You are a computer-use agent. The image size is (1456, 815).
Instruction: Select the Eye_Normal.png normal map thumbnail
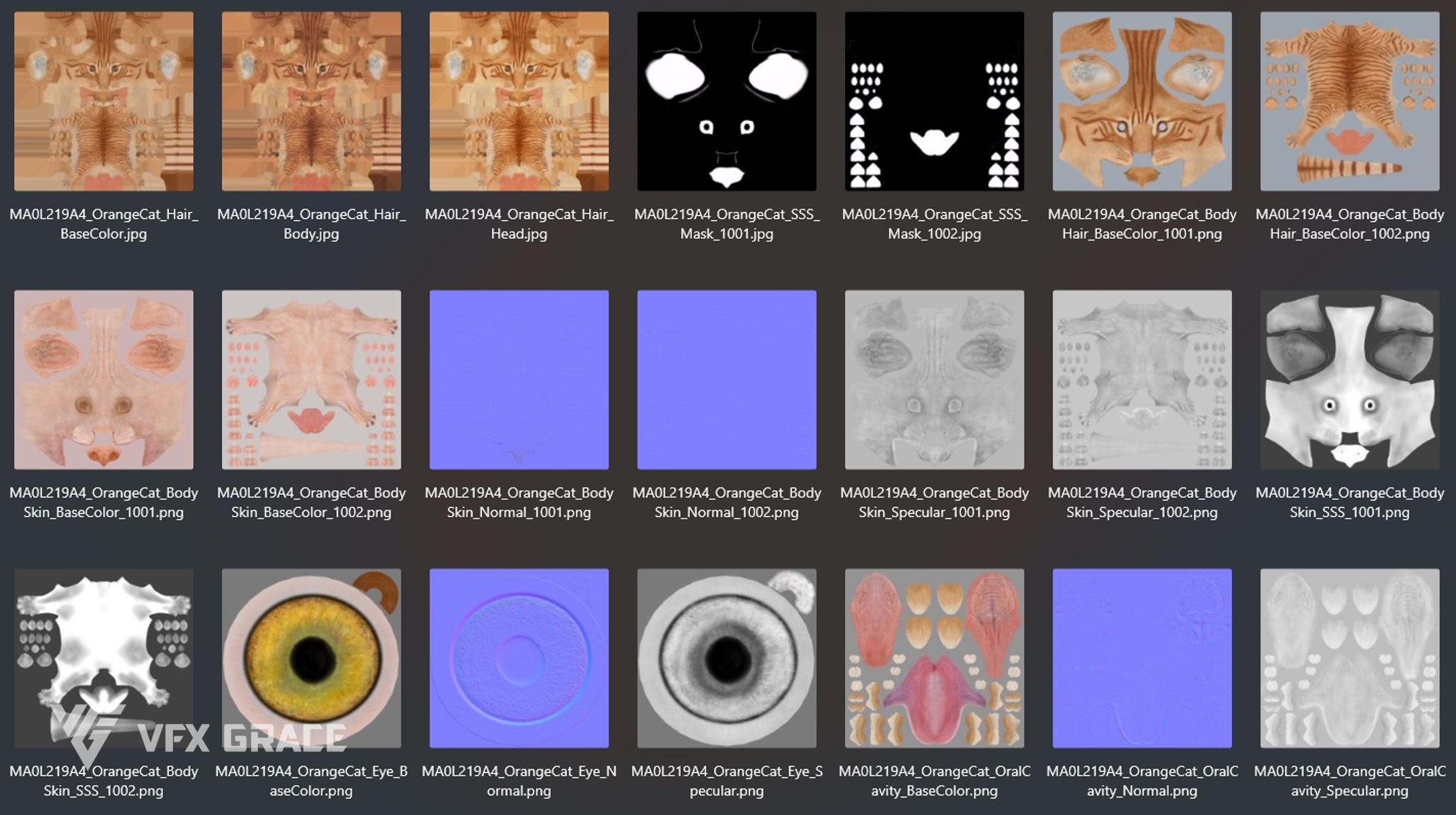[519, 658]
